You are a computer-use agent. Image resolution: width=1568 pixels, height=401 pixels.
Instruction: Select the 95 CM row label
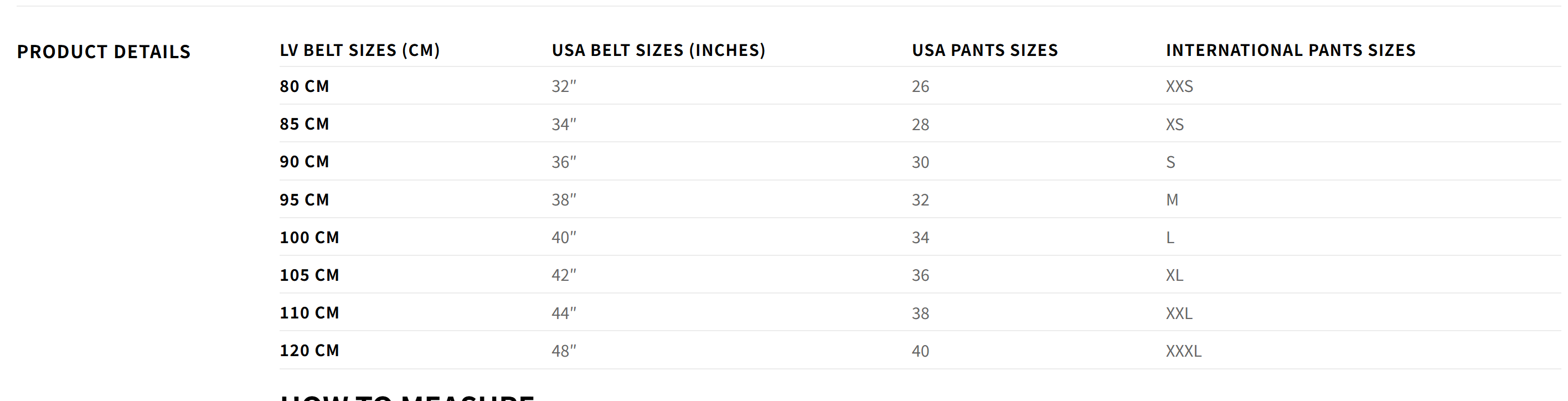304,199
